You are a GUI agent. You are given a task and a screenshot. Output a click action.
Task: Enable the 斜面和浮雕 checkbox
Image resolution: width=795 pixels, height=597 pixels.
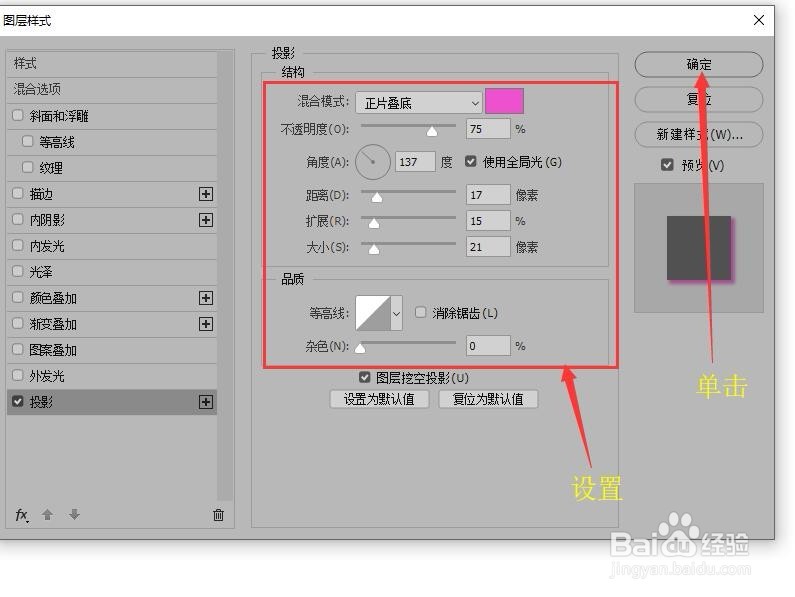point(18,116)
